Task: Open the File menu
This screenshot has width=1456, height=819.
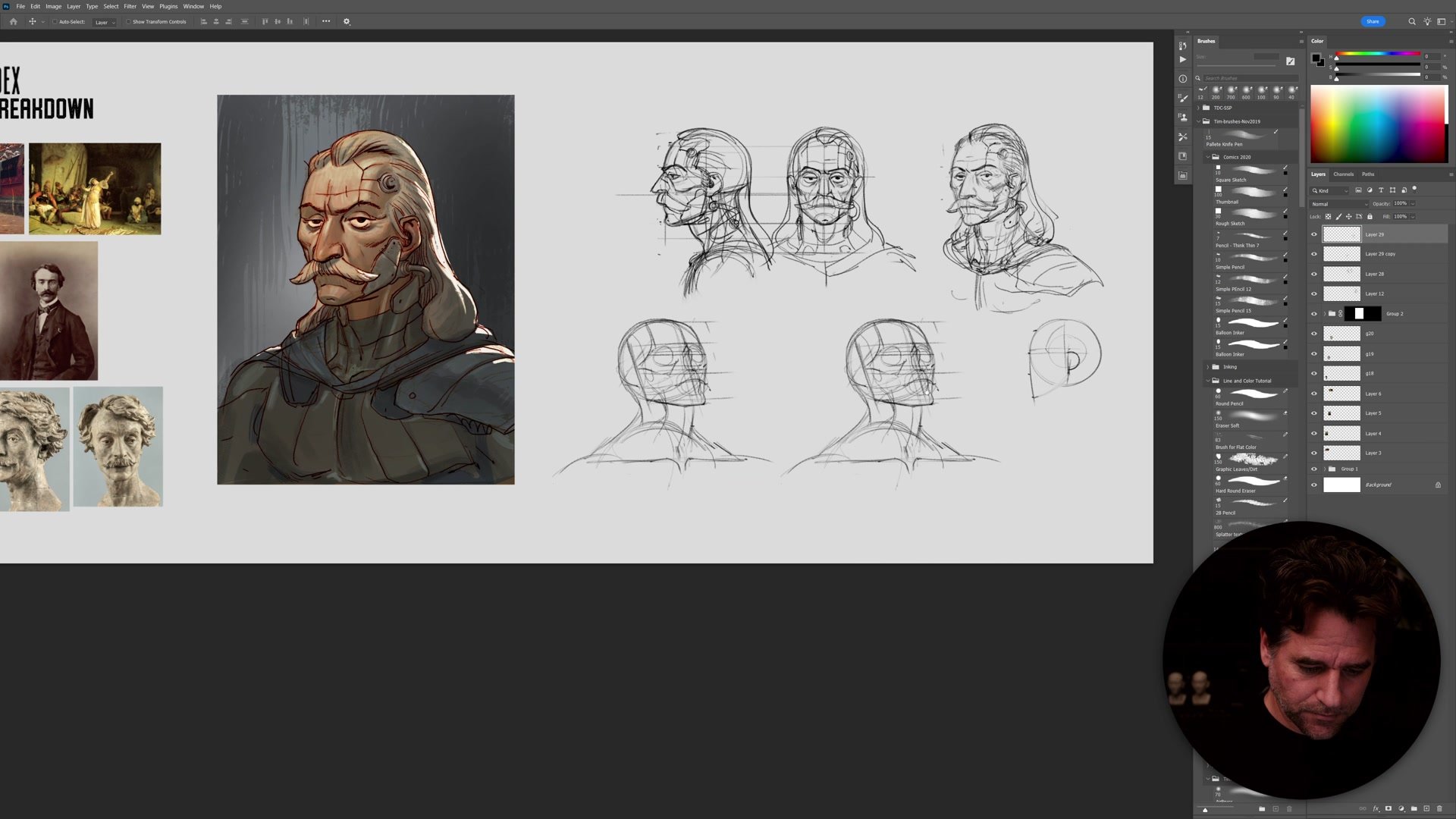Action: [20, 6]
